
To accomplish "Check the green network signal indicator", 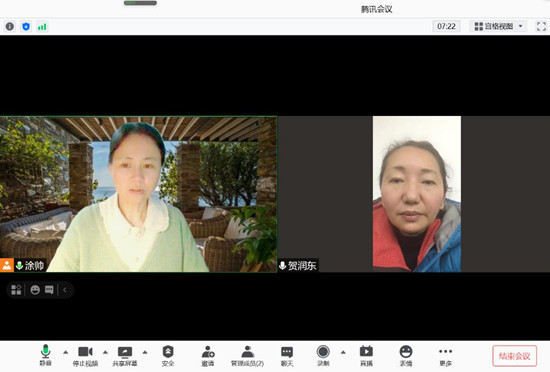I will click(42, 27).
